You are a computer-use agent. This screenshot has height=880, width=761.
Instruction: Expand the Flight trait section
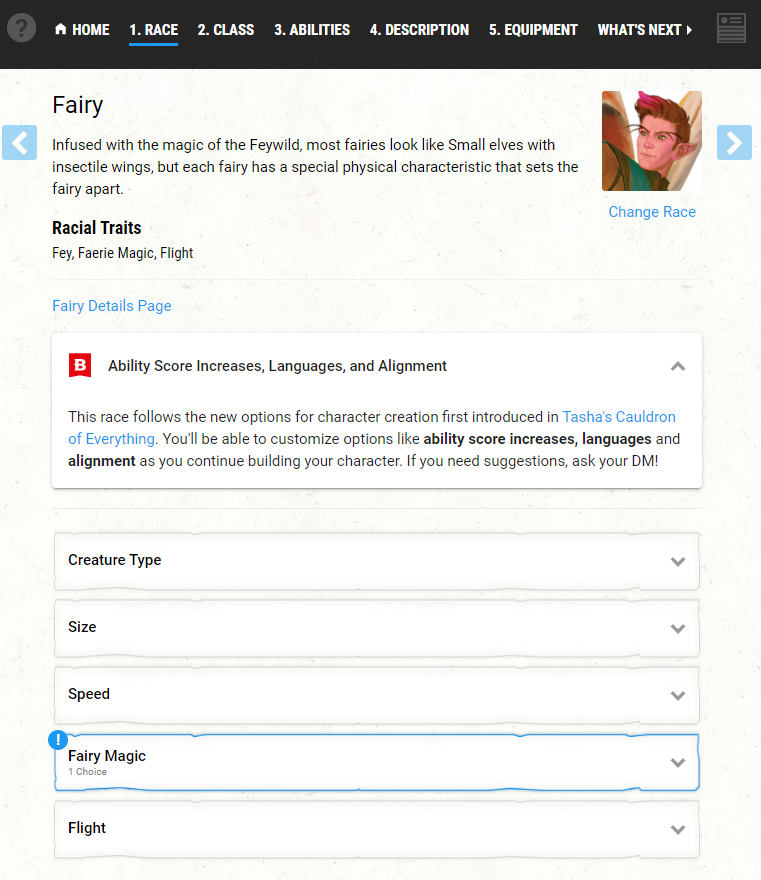click(x=377, y=829)
